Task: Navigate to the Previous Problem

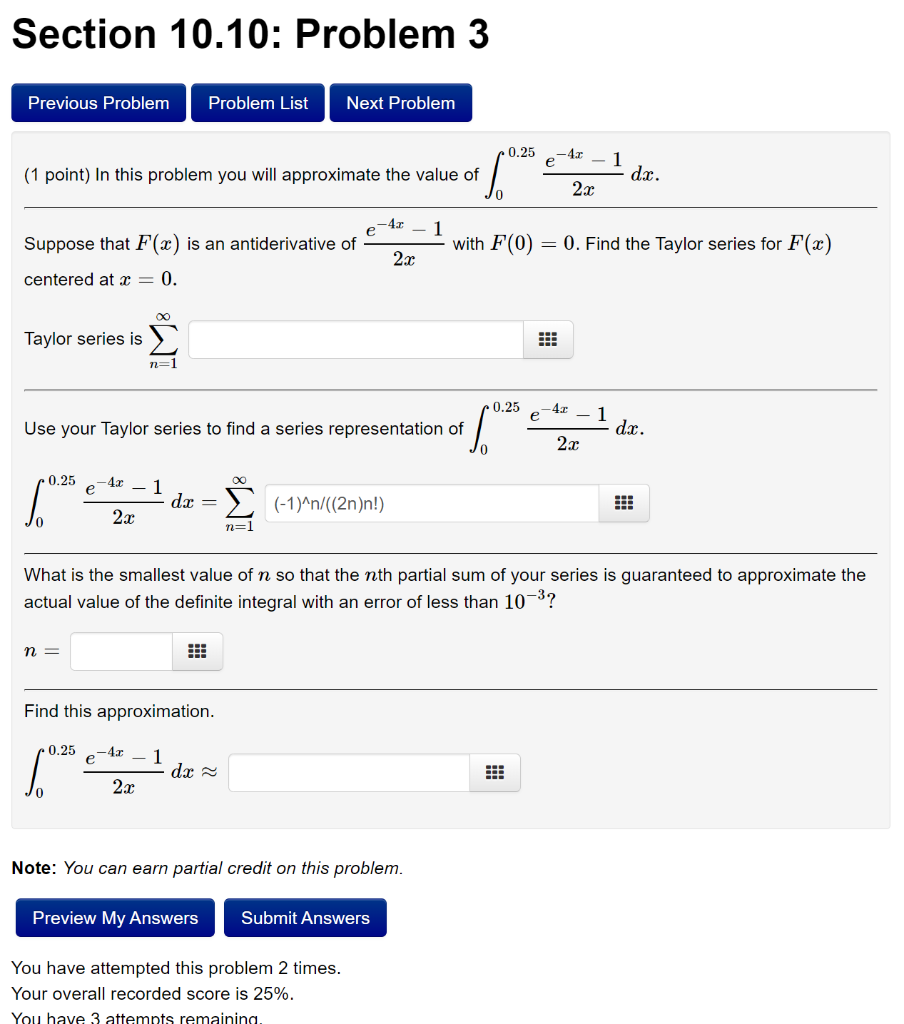Action: coord(97,102)
